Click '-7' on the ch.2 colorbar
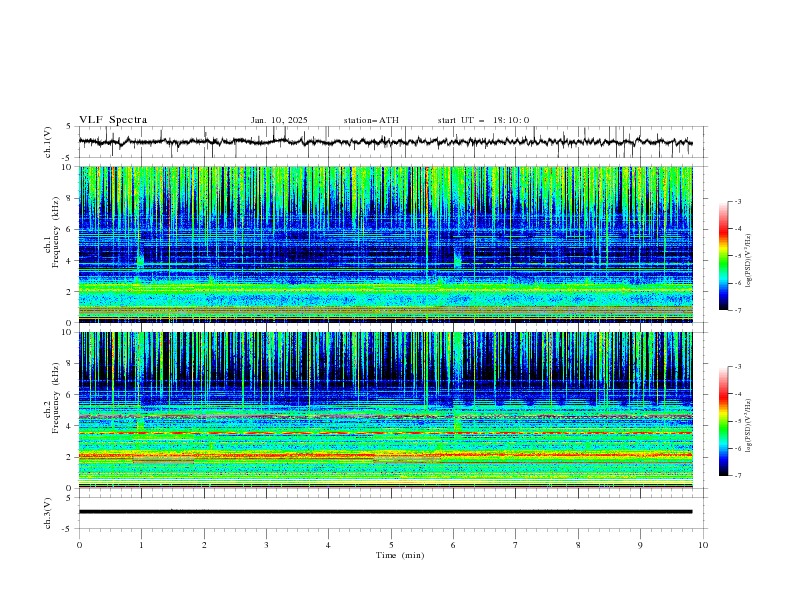This screenshot has width=792, height=612. pyautogui.click(x=737, y=476)
